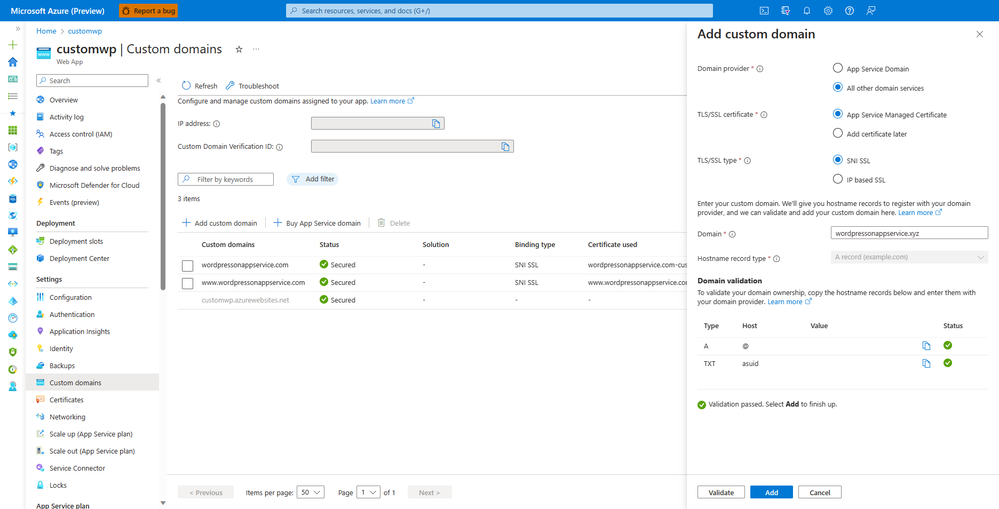Open Cloud Shell icon in top bar
The width and height of the screenshot is (999, 509).
click(x=764, y=10)
